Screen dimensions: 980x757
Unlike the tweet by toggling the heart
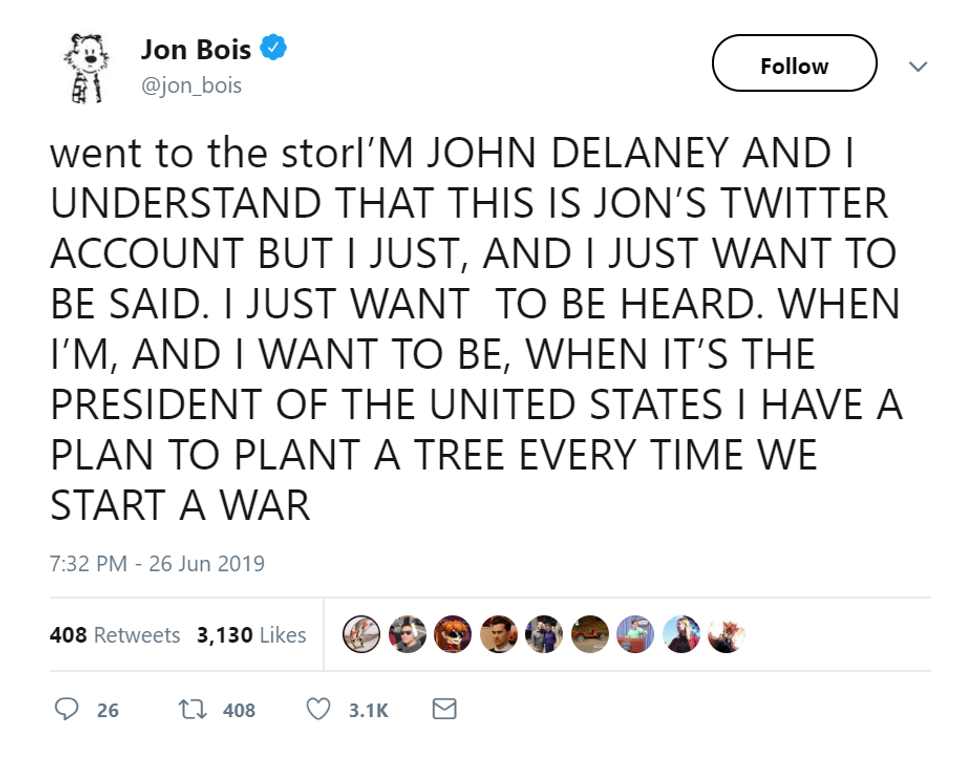[317, 709]
